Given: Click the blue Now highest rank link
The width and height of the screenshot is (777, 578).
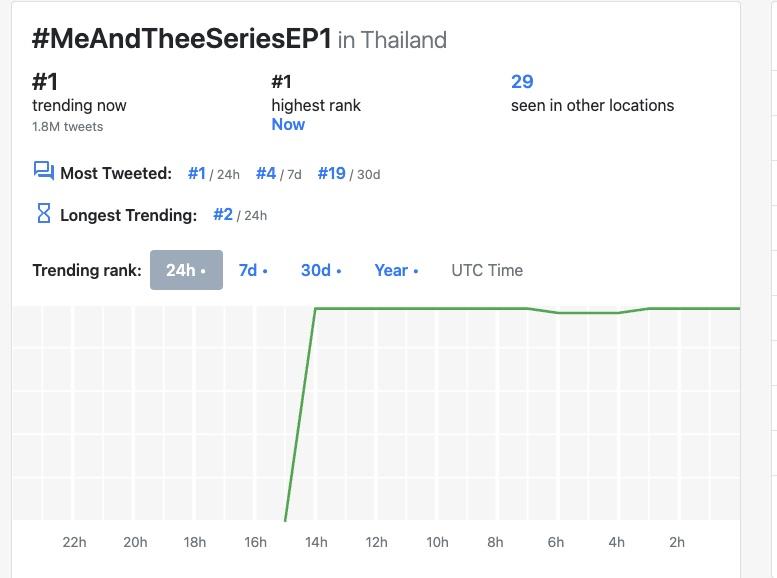Looking at the screenshot, I should point(288,124).
